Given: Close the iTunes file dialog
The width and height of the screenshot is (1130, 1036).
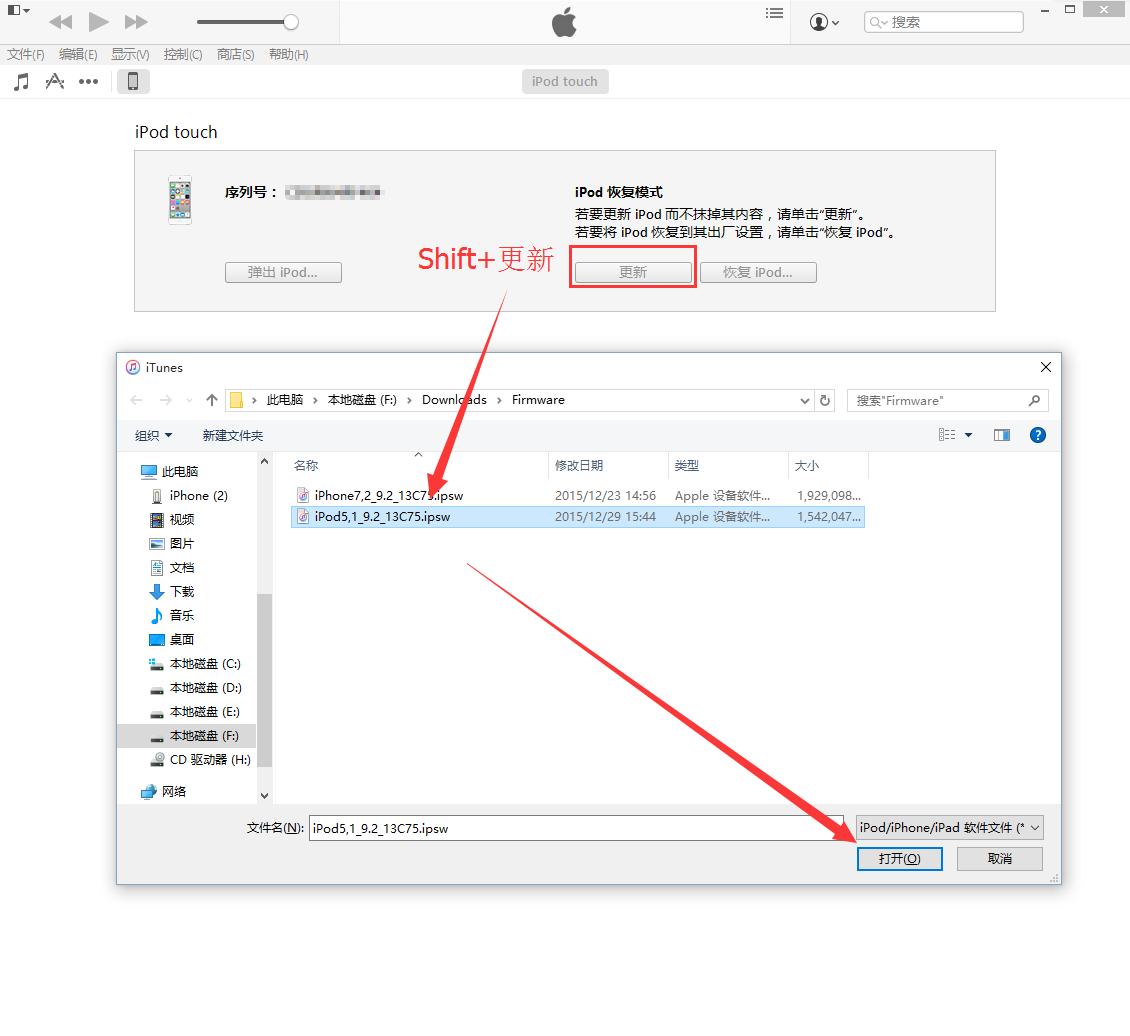Looking at the screenshot, I should pos(1046,367).
